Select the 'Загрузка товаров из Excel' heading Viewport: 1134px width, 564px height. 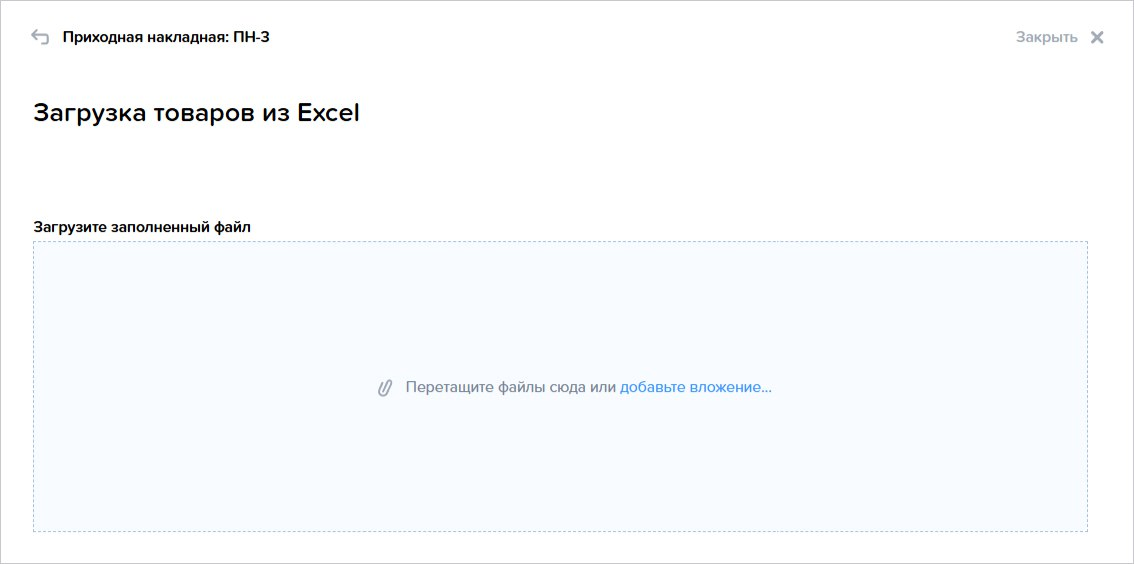pyautogui.click(x=196, y=114)
